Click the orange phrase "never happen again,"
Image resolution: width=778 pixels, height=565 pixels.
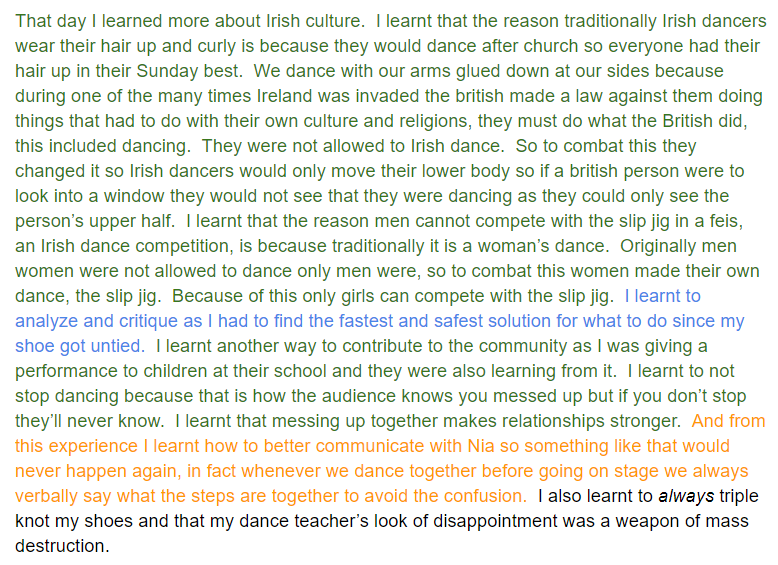pyautogui.click(x=98, y=471)
